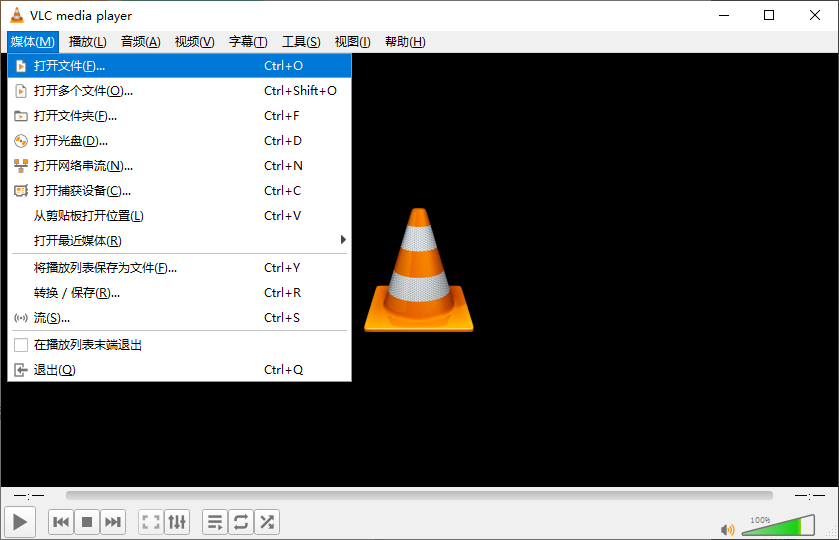
Task: Expand 打开最近媒体 submenu arrow
Action: pyautogui.click(x=343, y=240)
